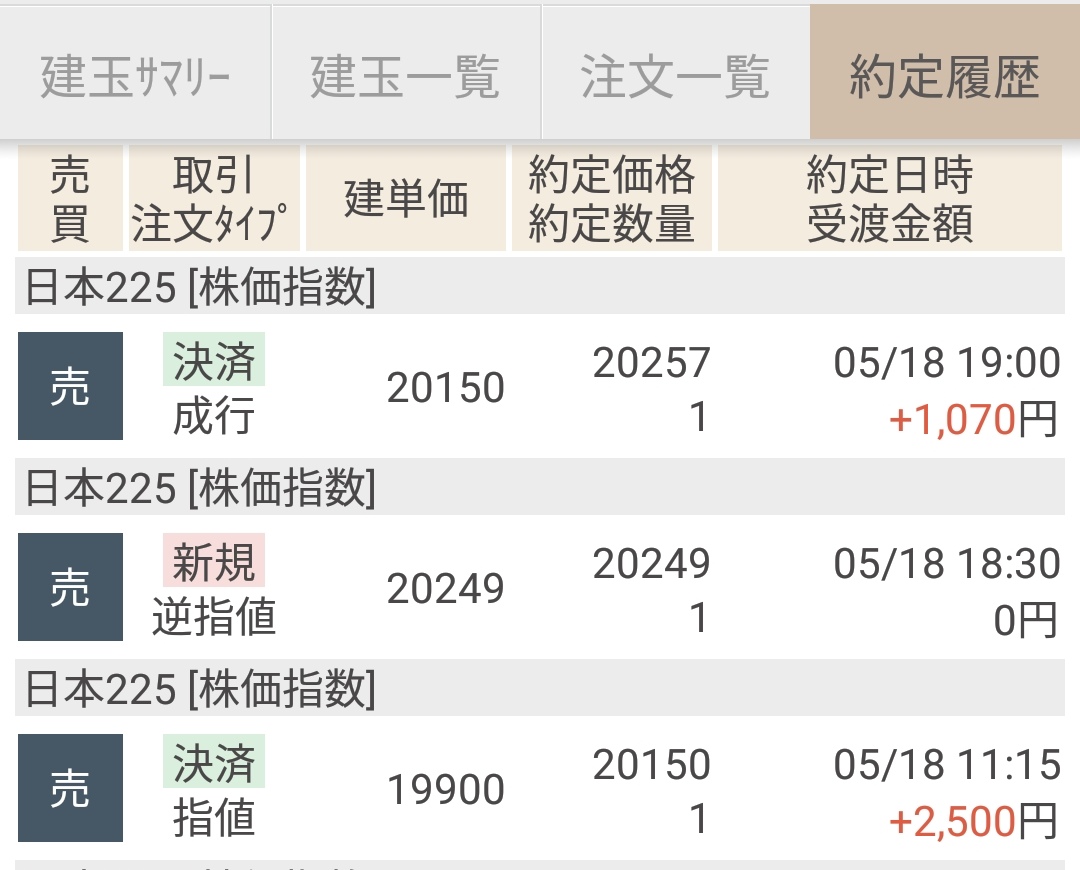
Task: Click the 約定日時 受渡金額 column header
Action: (x=889, y=199)
